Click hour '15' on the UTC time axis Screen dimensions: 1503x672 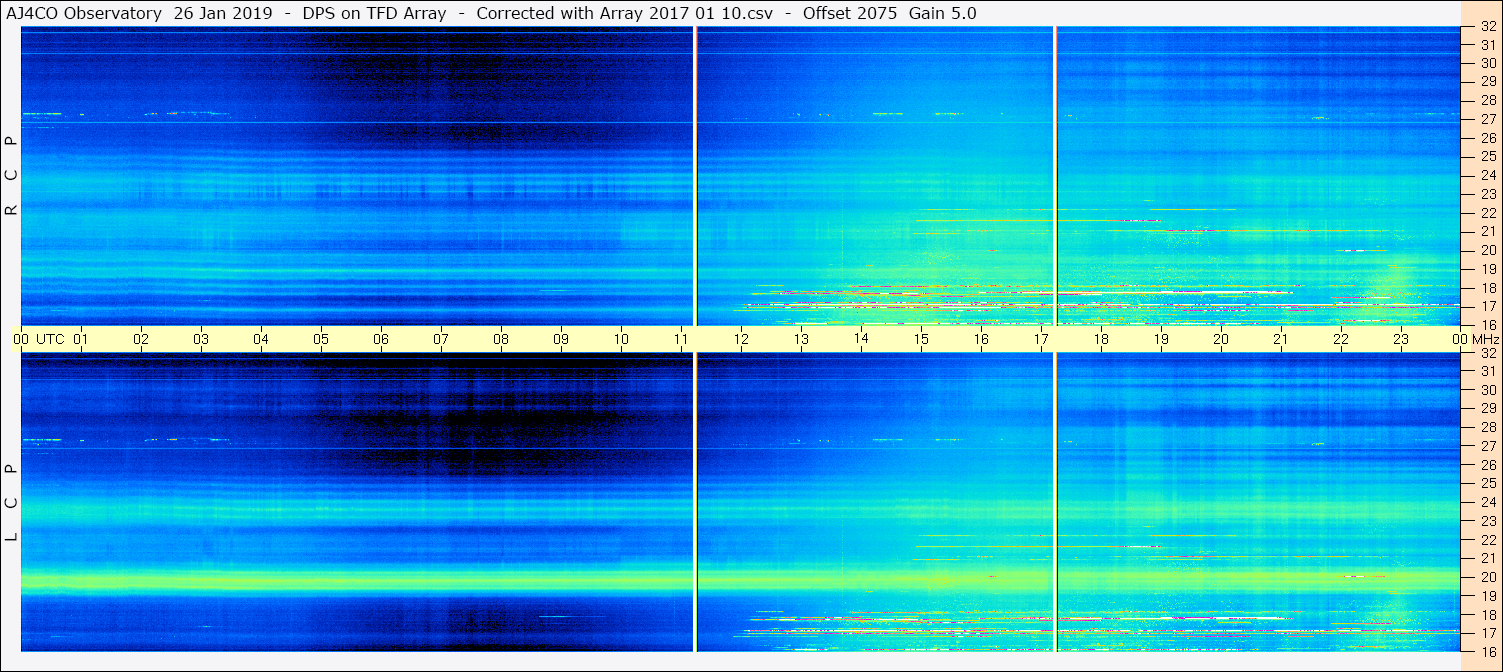921,339
